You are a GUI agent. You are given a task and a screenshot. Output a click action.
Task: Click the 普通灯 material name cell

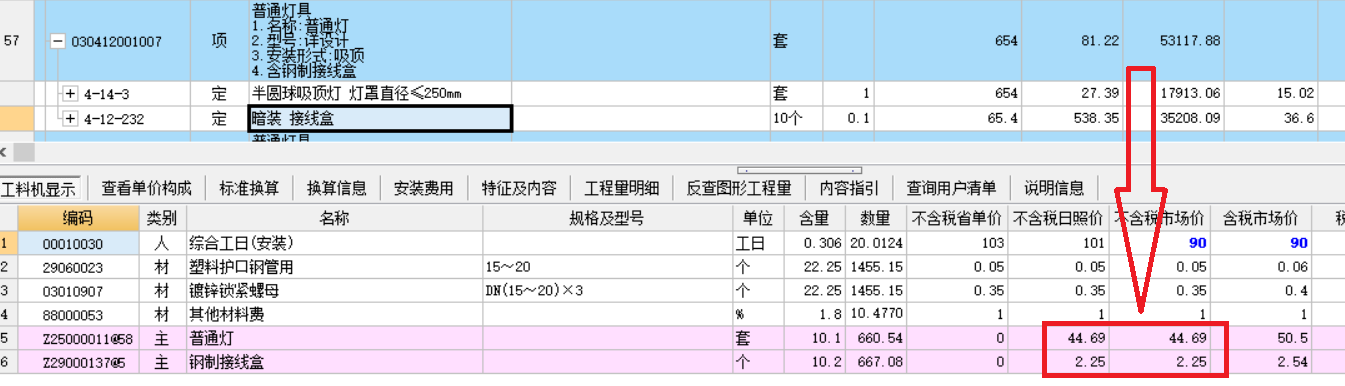pos(335,338)
